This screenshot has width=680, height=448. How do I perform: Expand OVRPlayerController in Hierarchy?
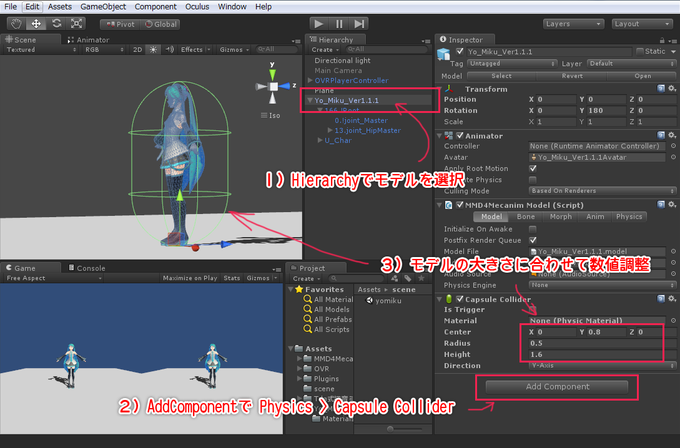[x=310, y=80]
